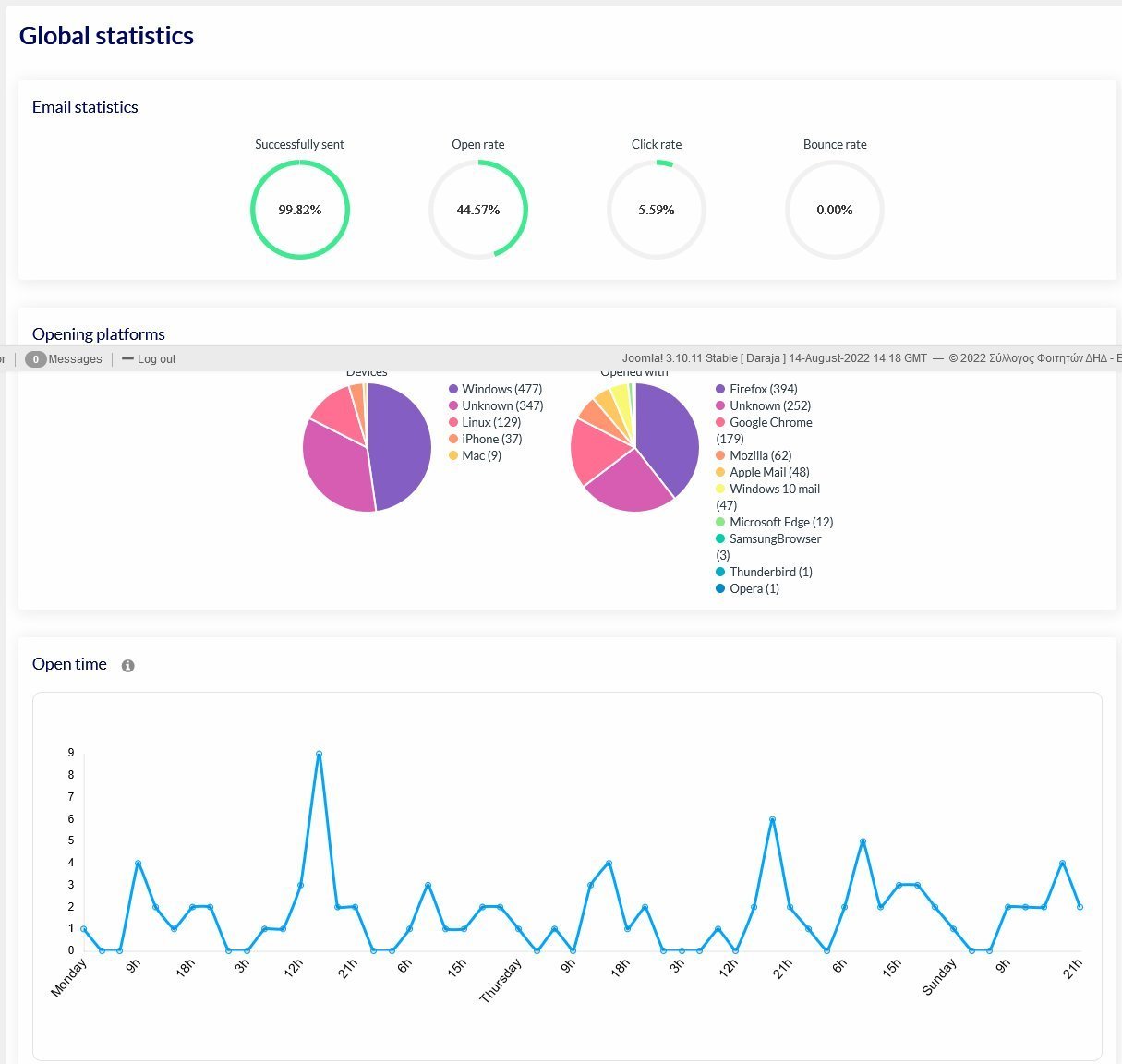Click the Successfully sent 99.82% circle
This screenshot has width=1122, height=1064.
tap(300, 211)
